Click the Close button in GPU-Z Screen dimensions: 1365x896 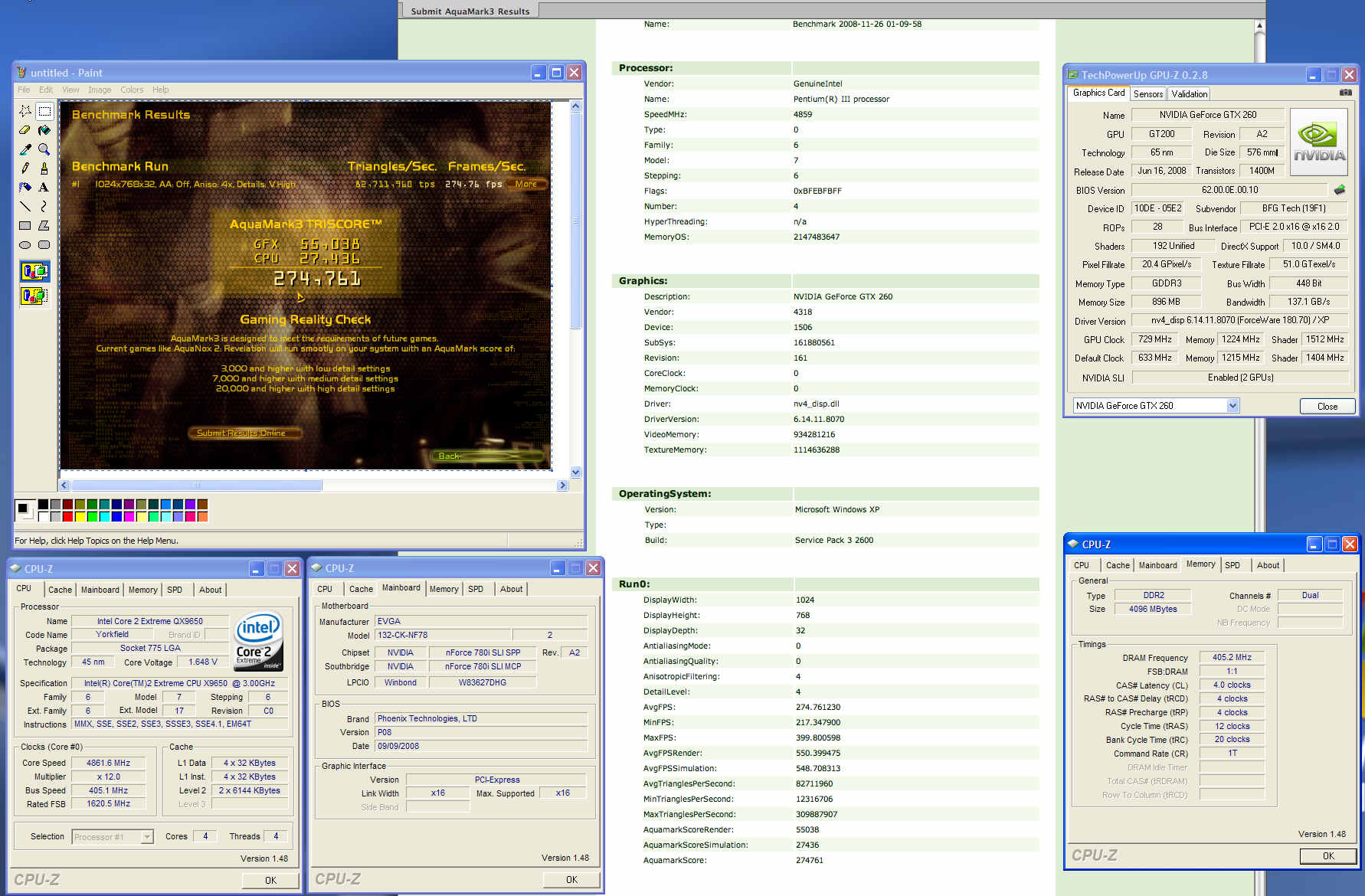pyautogui.click(x=1327, y=406)
